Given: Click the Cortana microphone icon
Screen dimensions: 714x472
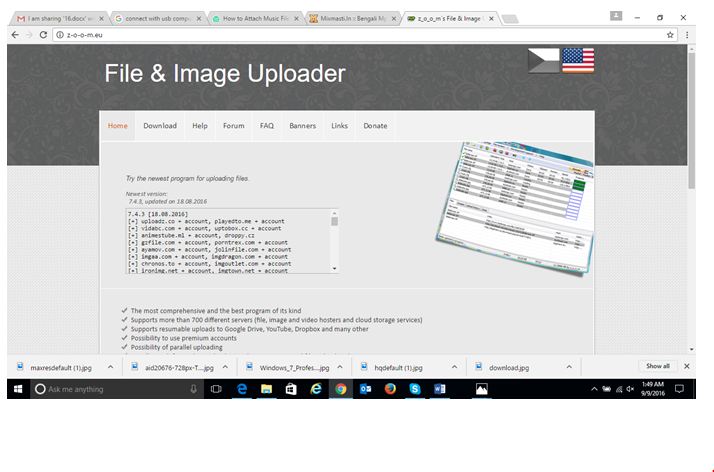Looking at the screenshot, I should point(194,389).
